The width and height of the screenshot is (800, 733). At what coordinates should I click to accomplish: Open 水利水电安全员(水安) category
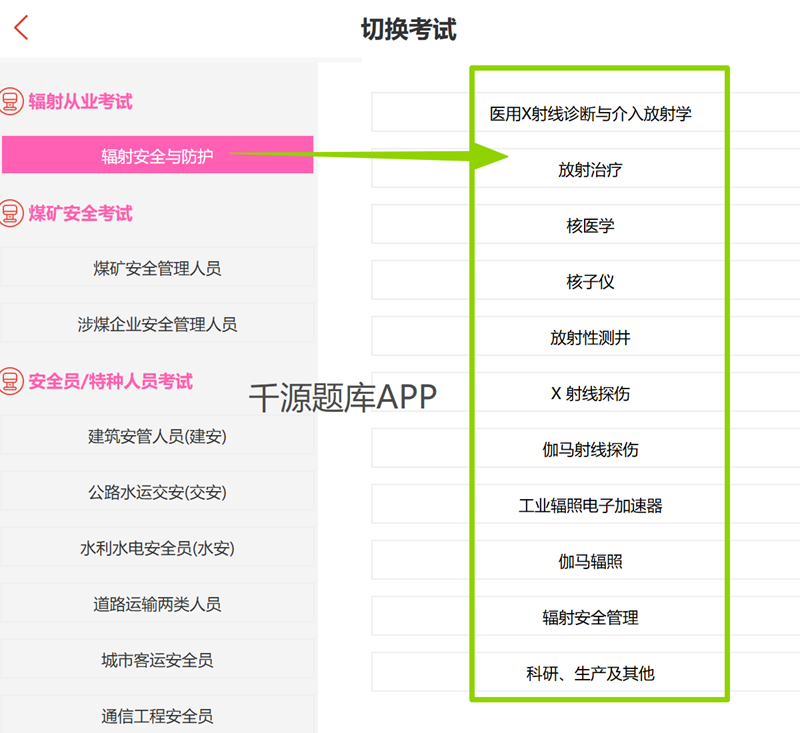point(157,548)
